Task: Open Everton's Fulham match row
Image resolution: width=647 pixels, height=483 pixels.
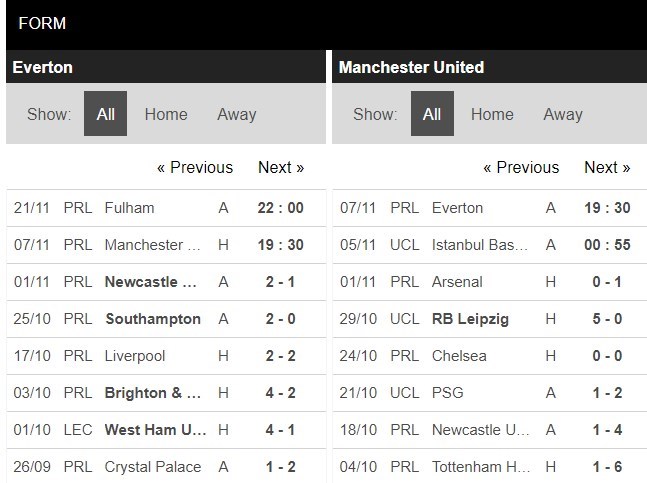Action: coord(129,208)
